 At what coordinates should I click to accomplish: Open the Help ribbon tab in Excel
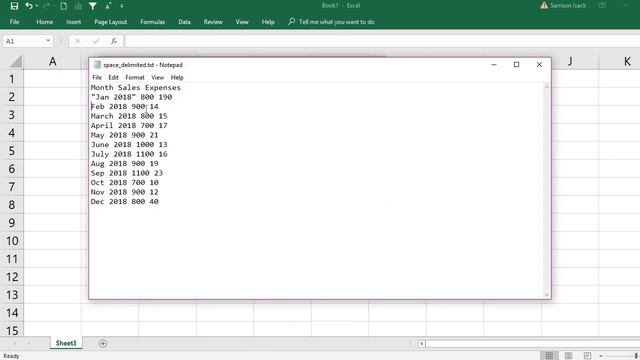[268, 22]
